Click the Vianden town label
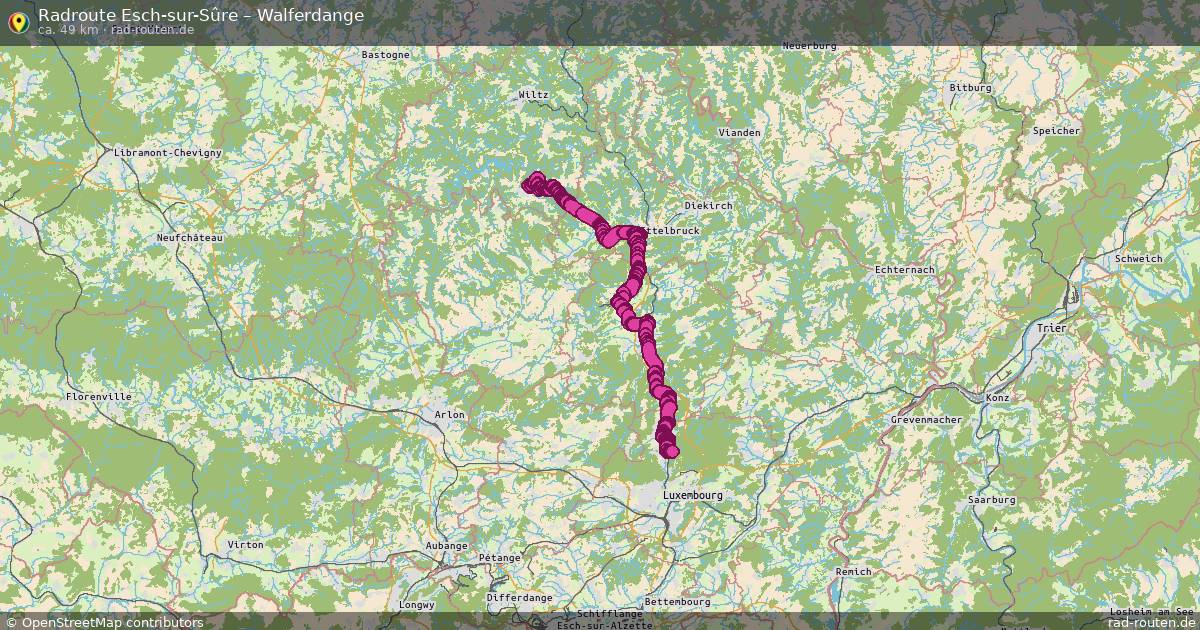The image size is (1200, 630). point(740,132)
